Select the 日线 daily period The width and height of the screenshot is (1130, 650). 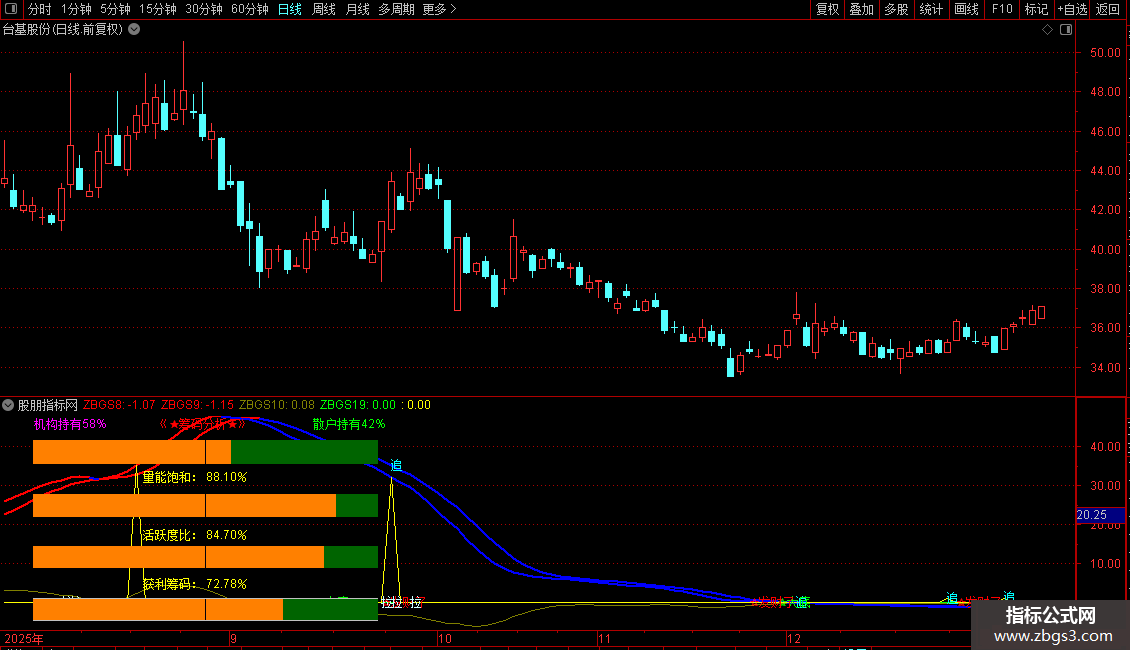pyautogui.click(x=290, y=9)
